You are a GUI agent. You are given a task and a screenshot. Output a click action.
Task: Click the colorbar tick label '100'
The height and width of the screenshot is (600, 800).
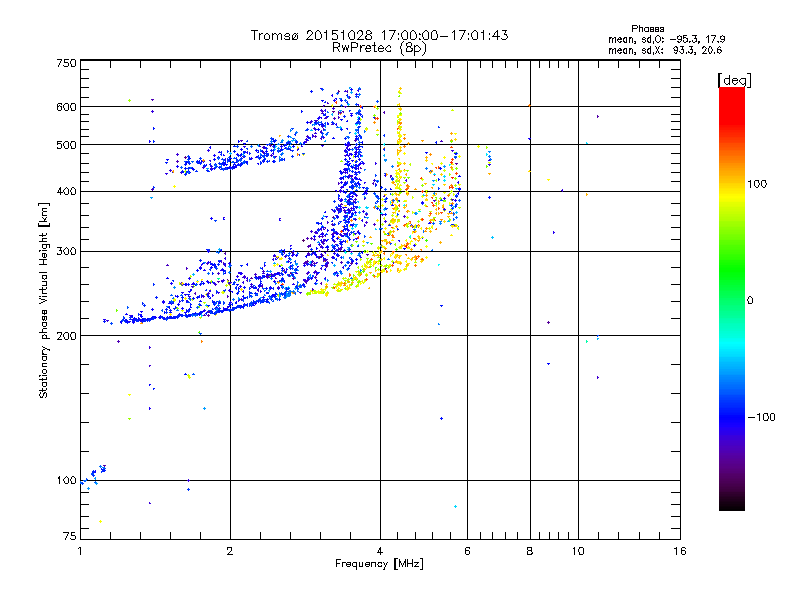click(757, 184)
